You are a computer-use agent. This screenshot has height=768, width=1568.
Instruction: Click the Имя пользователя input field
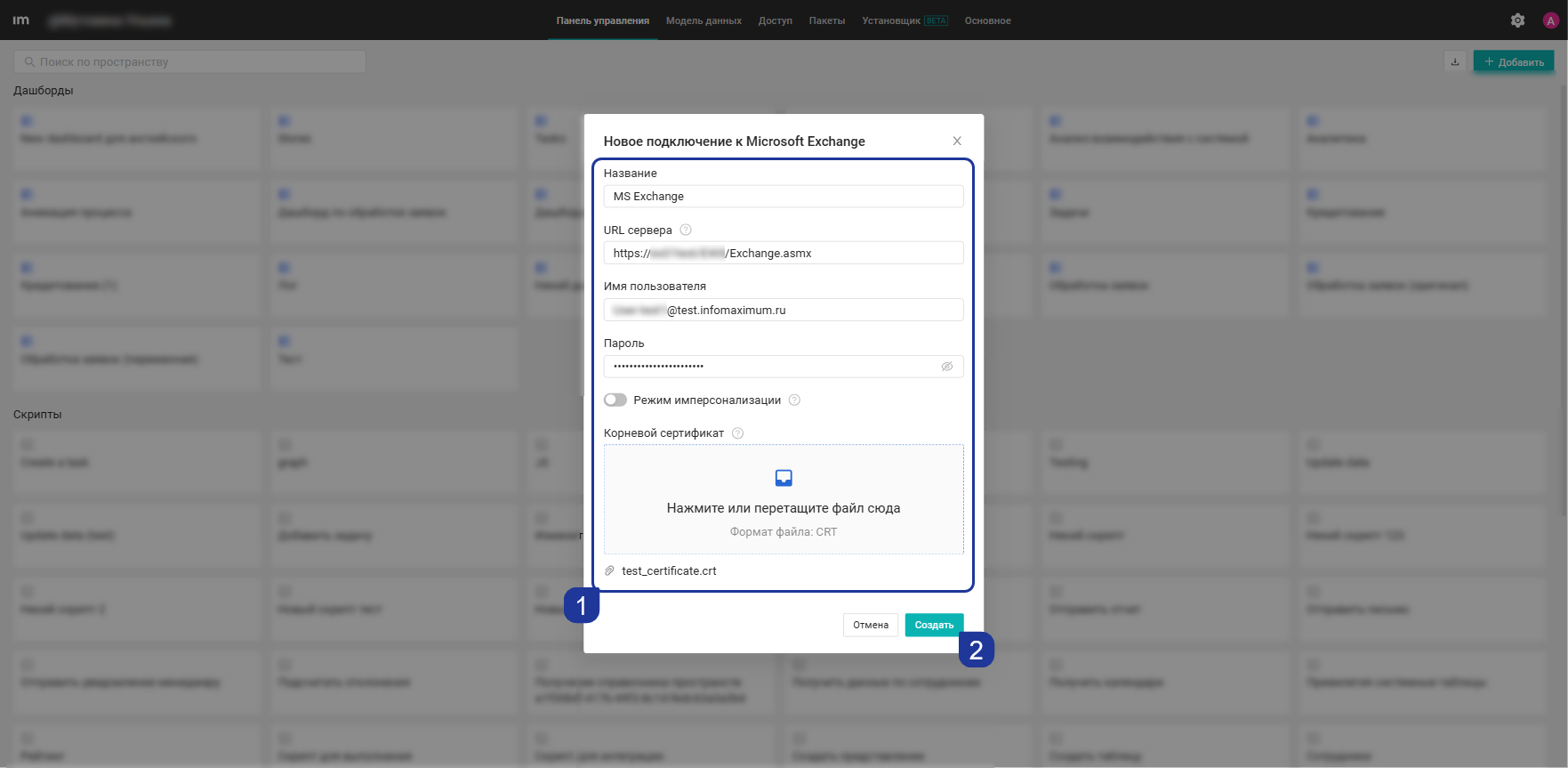(x=784, y=310)
